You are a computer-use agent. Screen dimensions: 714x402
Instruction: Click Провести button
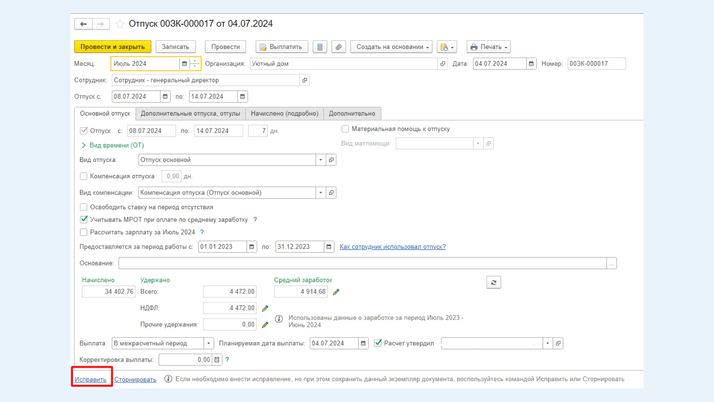click(x=225, y=47)
